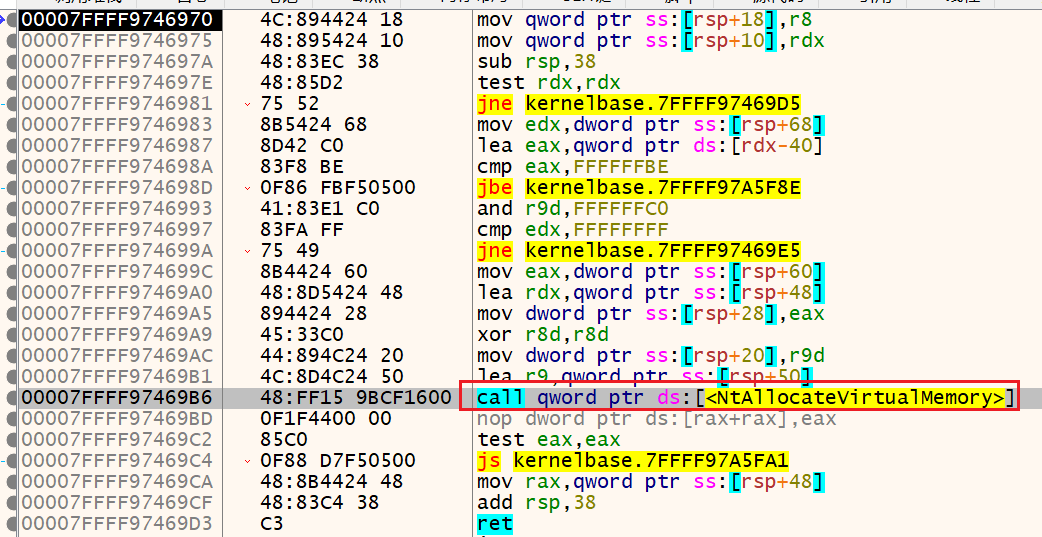The height and width of the screenshot is (537, 1042).
Task: Toggle breakpoint bullet at address 00007FFFF9746983
Action: [11, 125]
